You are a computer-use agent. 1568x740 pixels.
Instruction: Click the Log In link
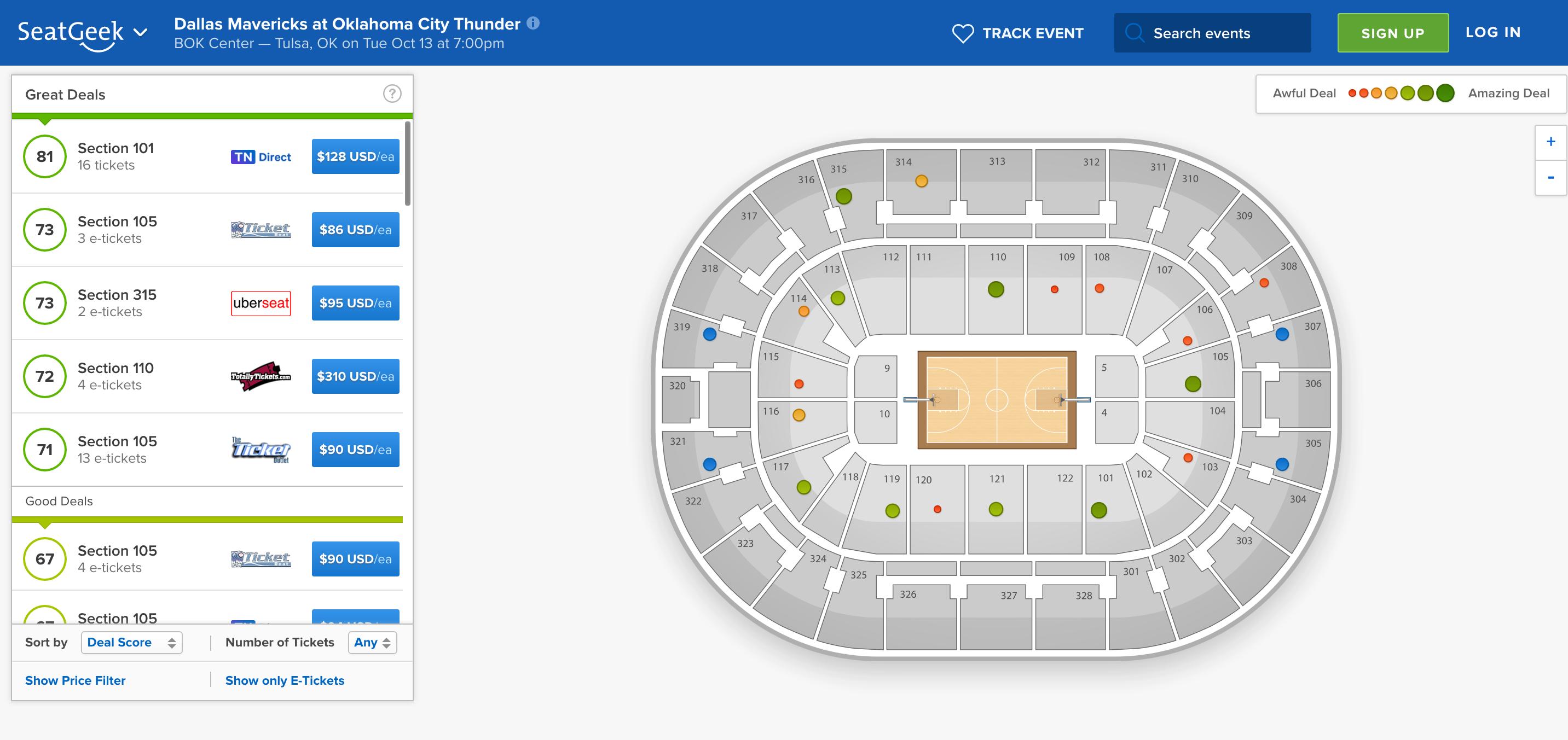point(1492,32)
